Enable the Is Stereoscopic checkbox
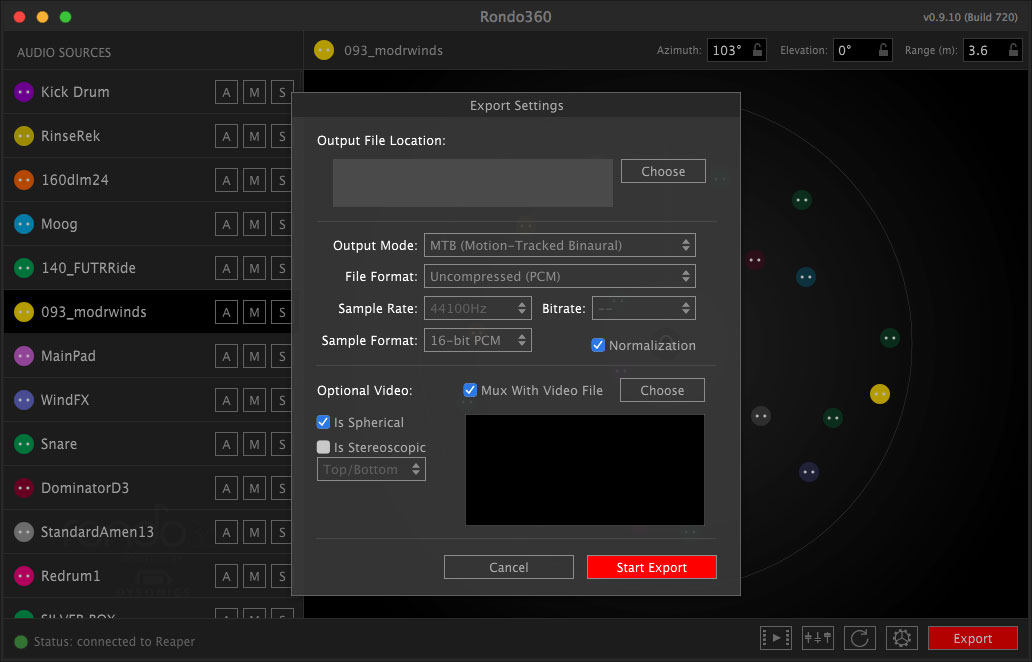 point(323,447)
